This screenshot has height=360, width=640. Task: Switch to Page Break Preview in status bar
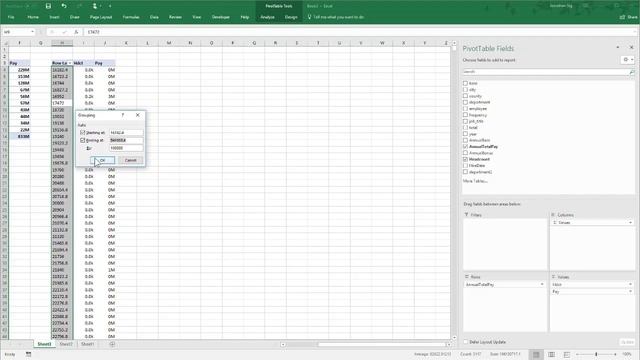point(567,354)
